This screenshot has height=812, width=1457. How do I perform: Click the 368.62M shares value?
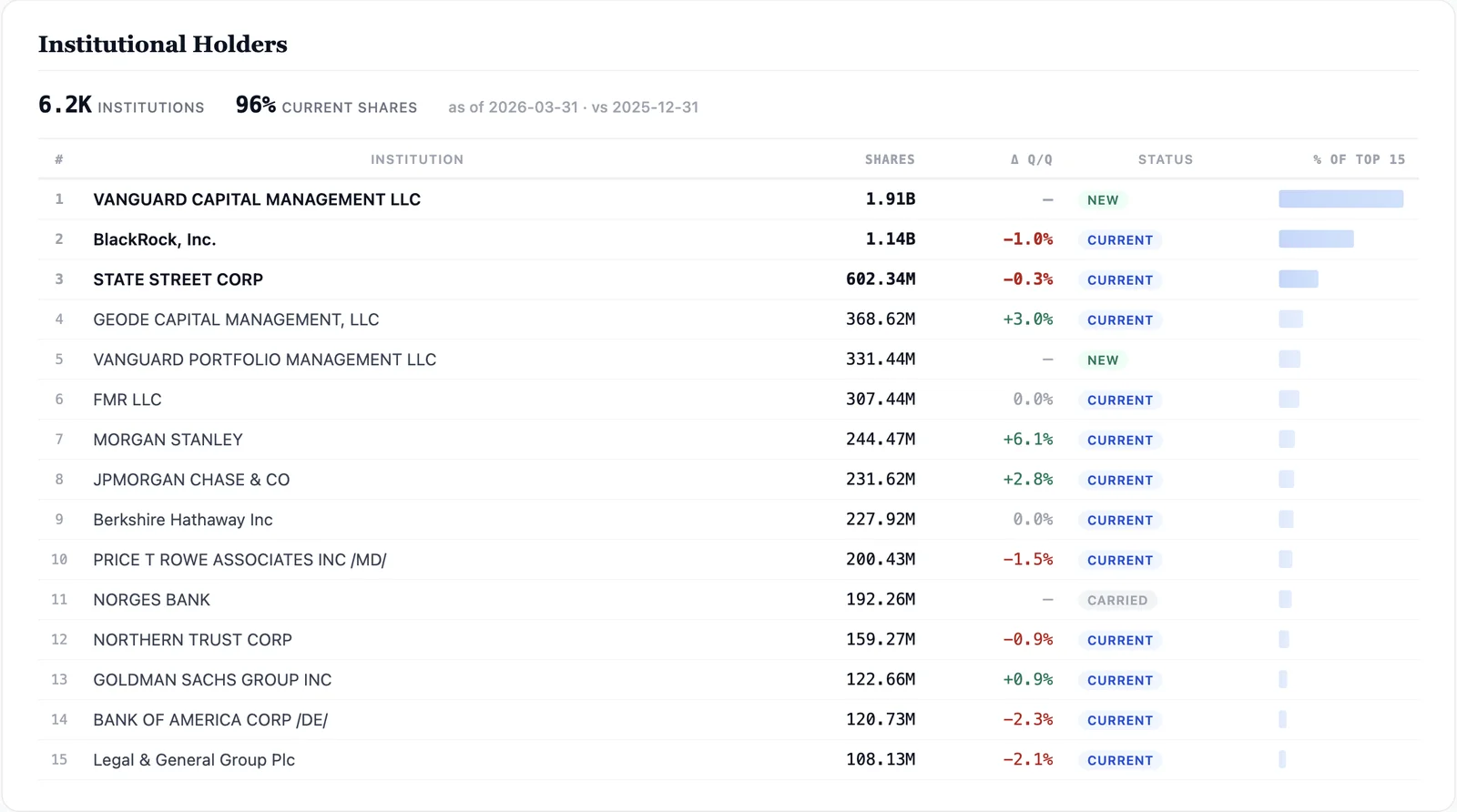[881, 320]
